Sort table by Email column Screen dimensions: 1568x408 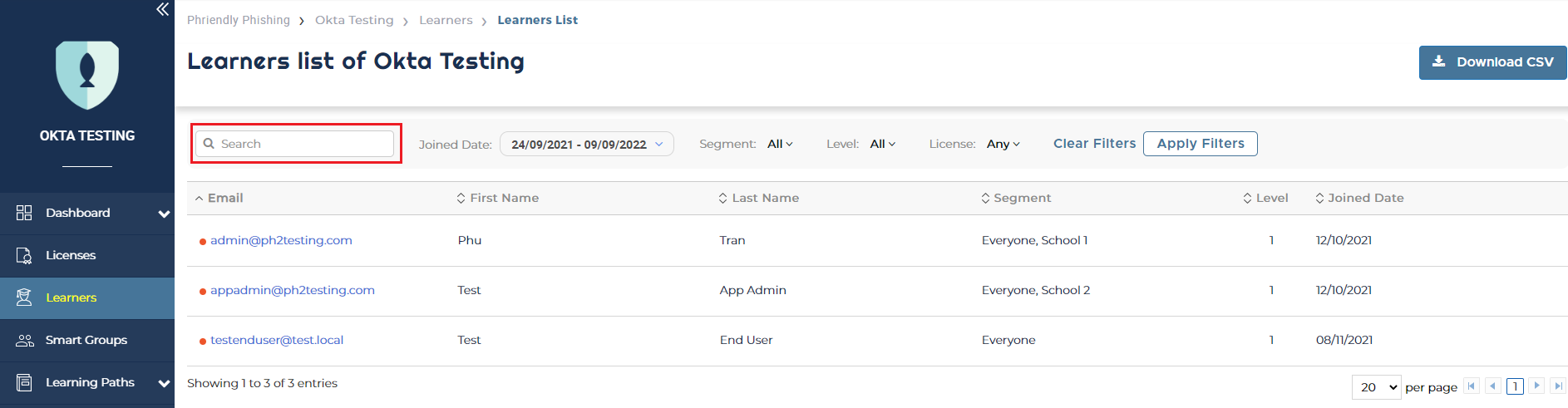click(219, 198)
